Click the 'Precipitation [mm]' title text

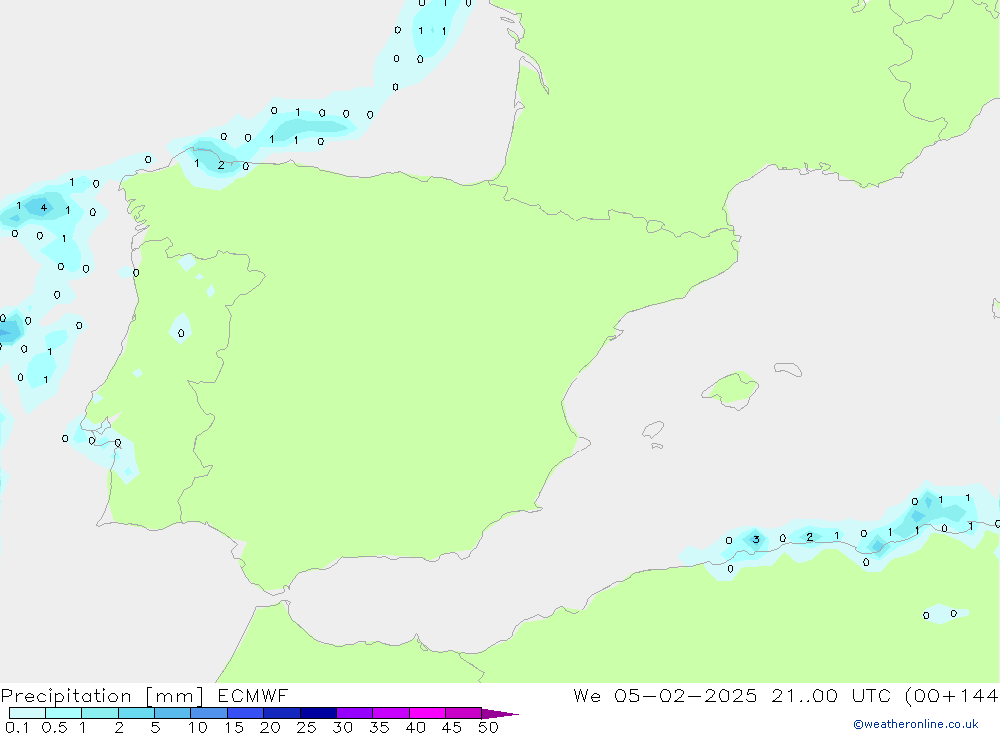coord(102,696)
